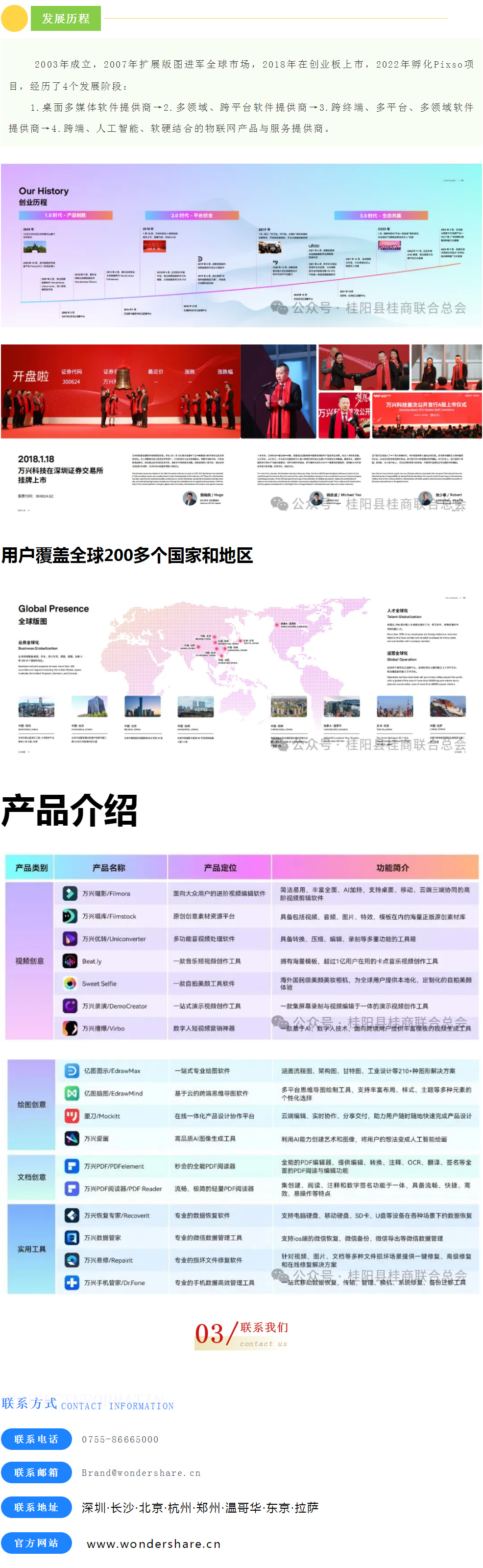Click the Filmora product icon

70,893
